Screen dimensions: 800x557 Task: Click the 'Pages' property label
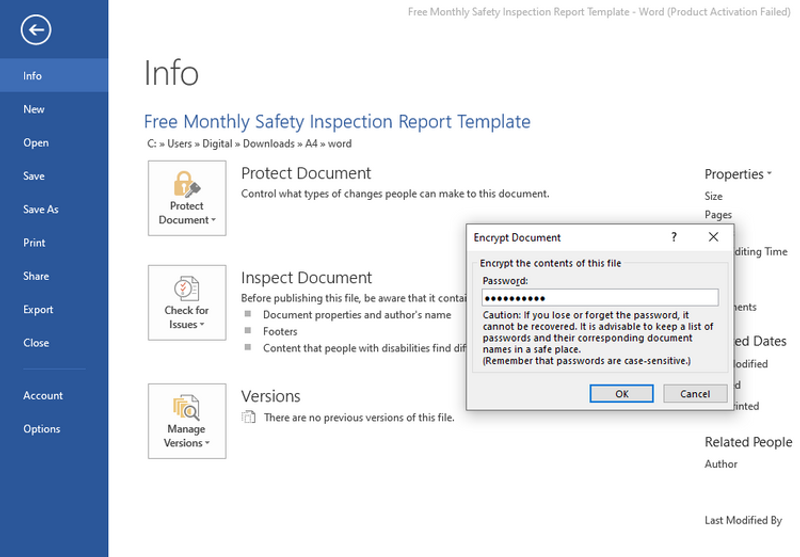[718, 214]
